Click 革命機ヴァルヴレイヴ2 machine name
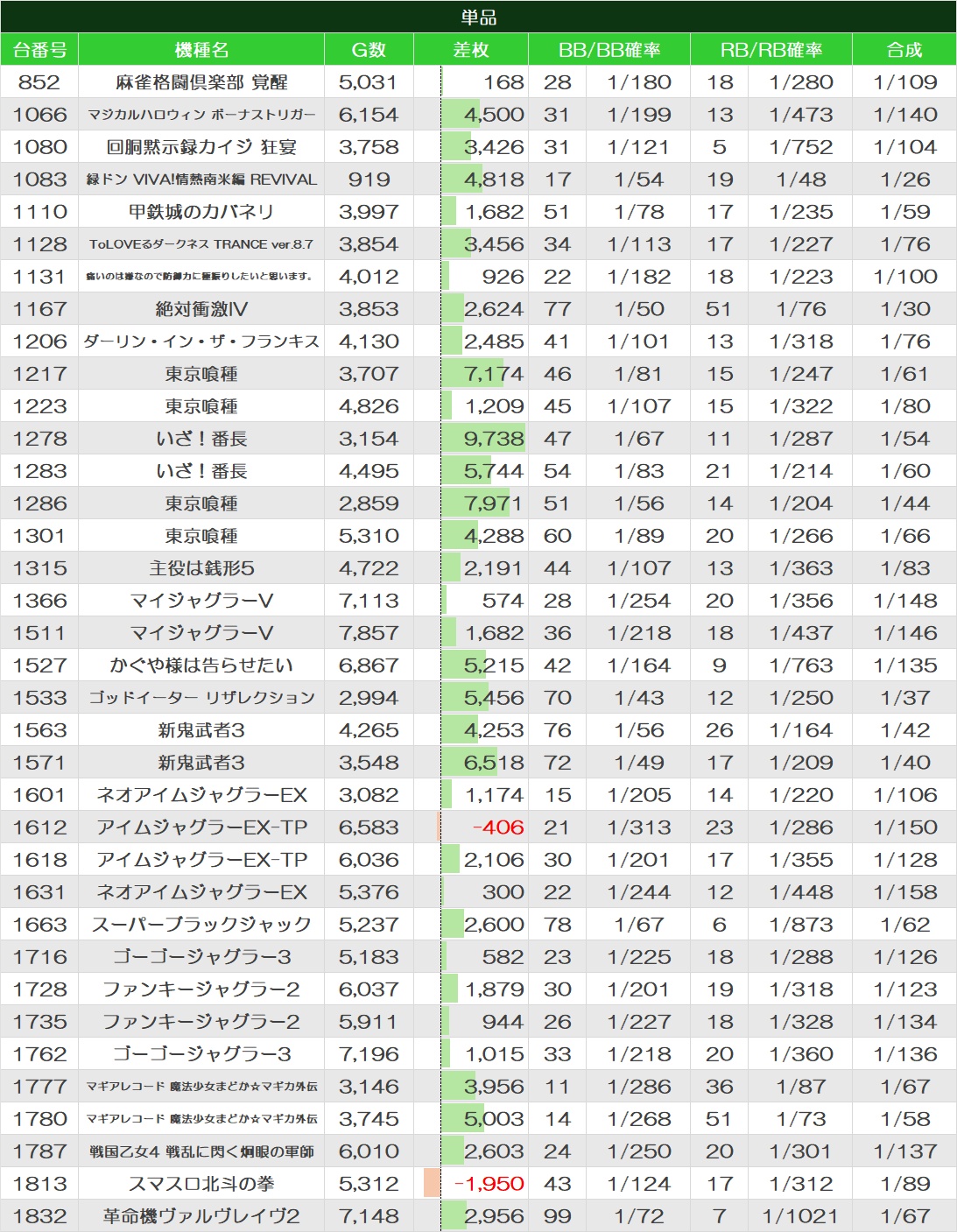This screenshot has height=1232, width=957. click(x=201, y=1216)
